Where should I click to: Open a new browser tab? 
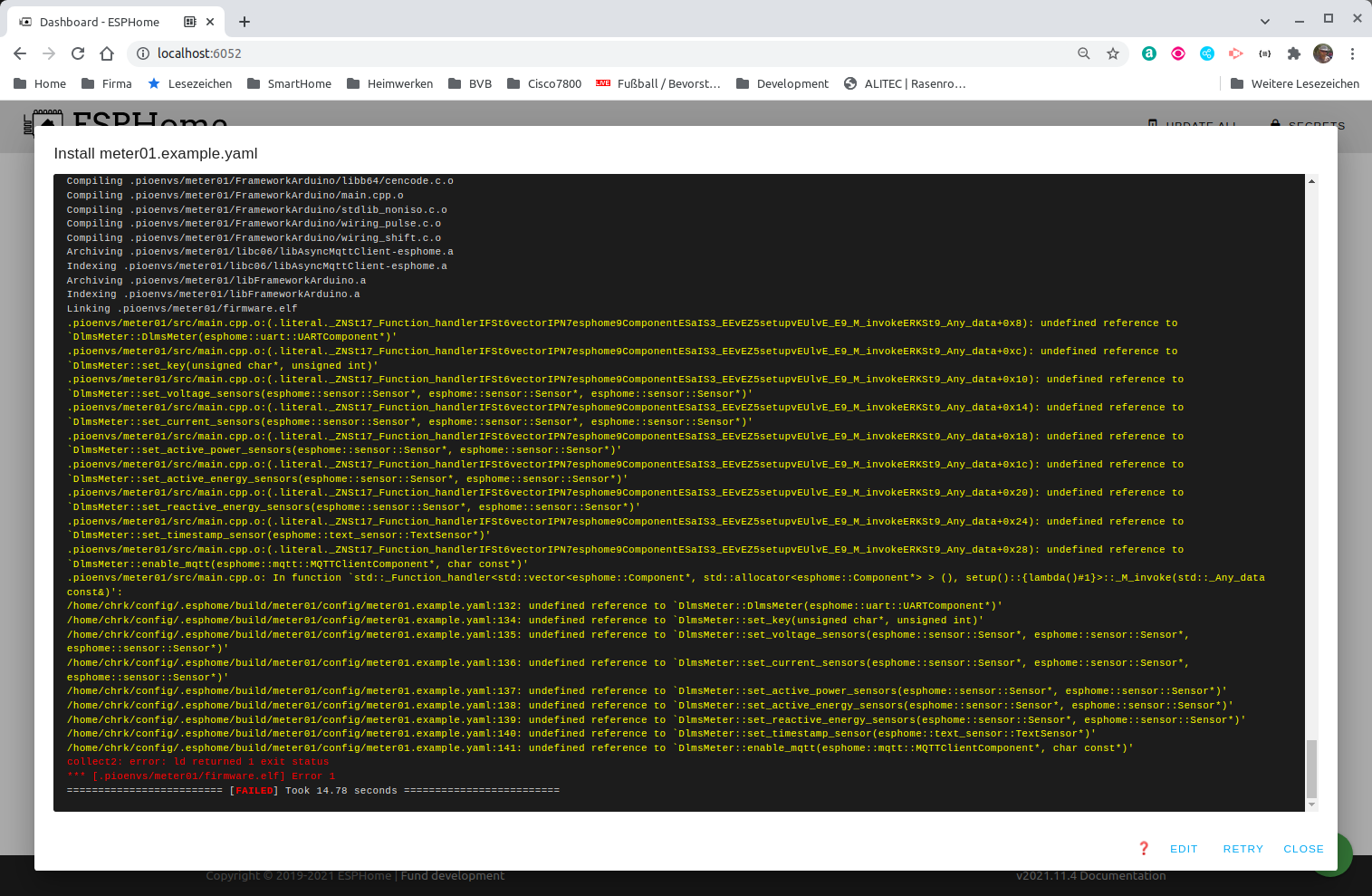click(245, 22)
